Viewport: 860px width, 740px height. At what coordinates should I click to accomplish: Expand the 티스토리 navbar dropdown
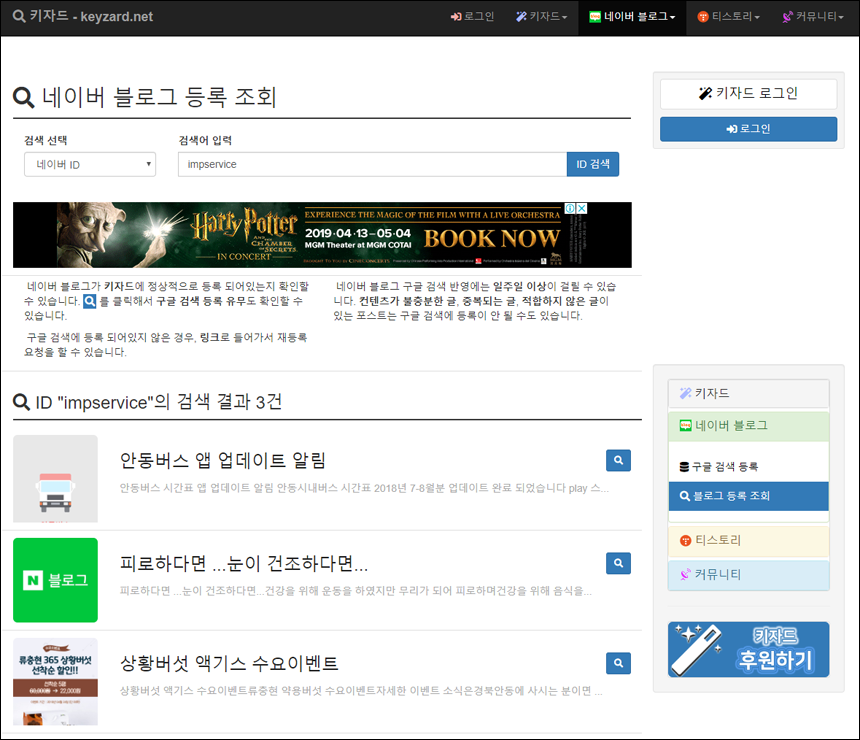(728, 16)
